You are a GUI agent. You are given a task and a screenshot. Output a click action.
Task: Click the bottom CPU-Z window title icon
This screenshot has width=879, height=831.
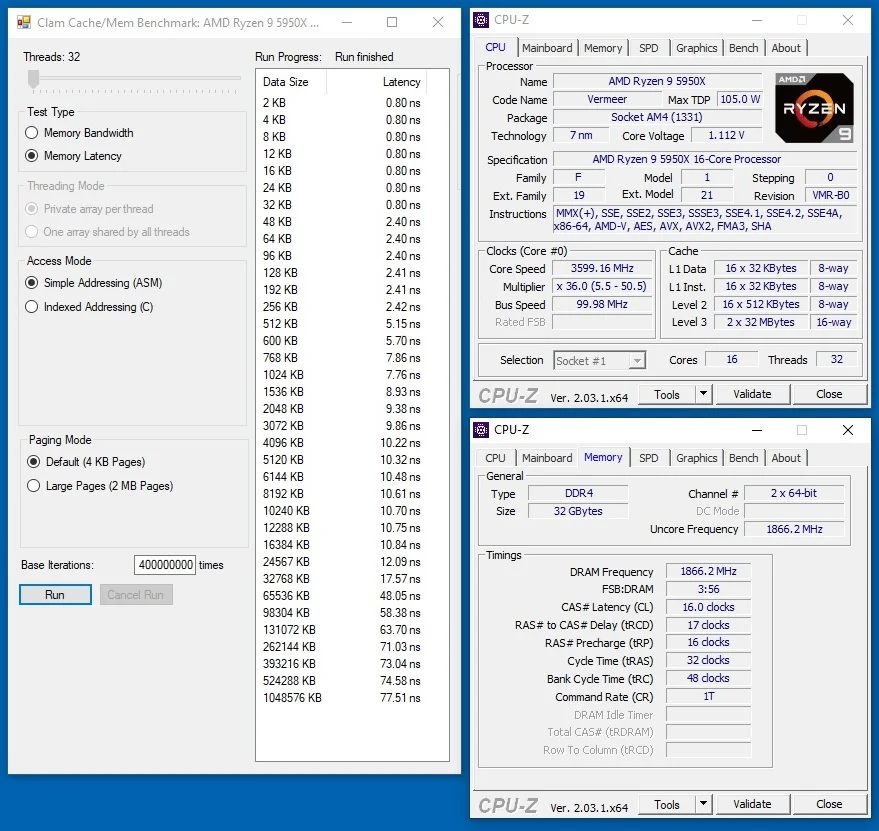point(481,430)
